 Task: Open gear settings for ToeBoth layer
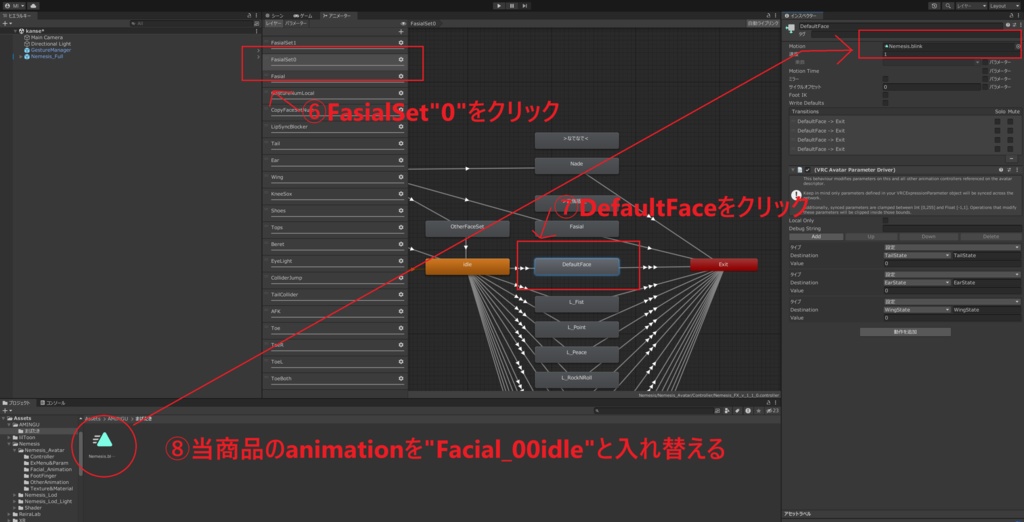pos(401,378)
